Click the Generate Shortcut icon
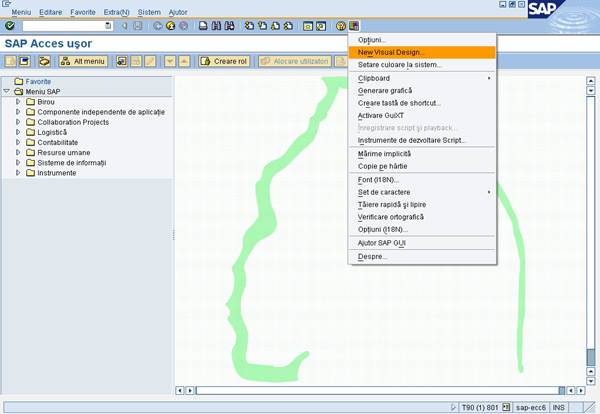 (x=321, y=26)
